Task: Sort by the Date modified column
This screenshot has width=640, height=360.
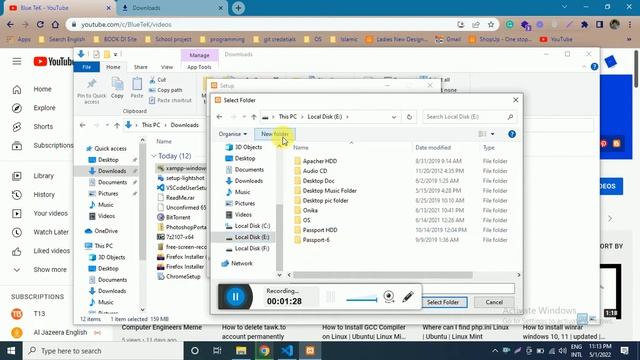Action: coord(433,148)
